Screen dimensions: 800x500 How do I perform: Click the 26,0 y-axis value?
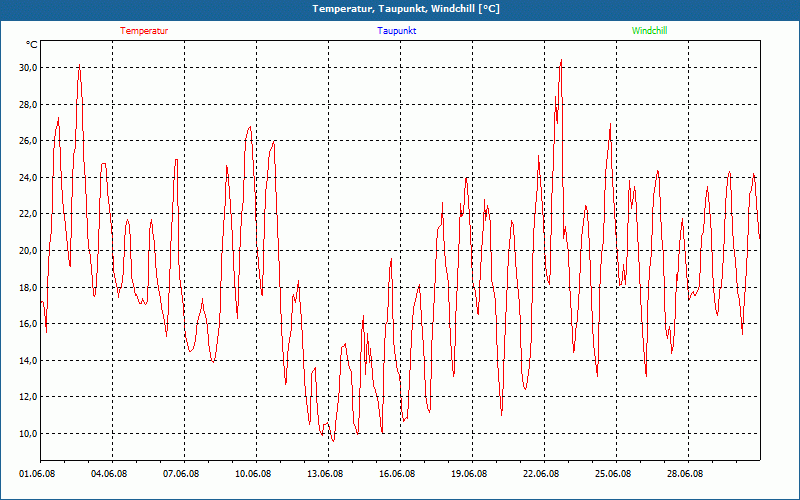[x=29, y=141]
